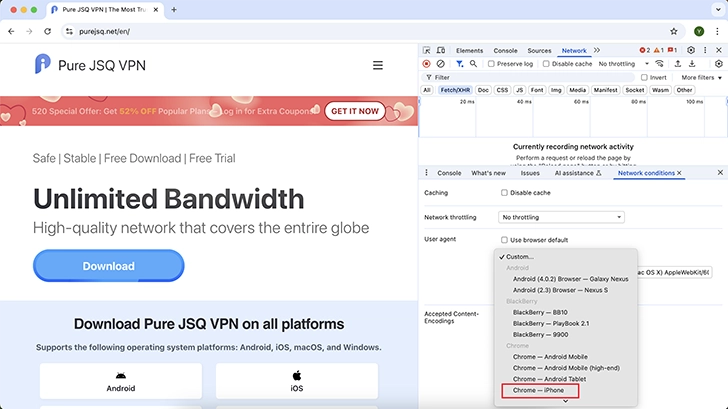Toggle the JS request type filter
This screenshot has height=409, width=728.
519,90
